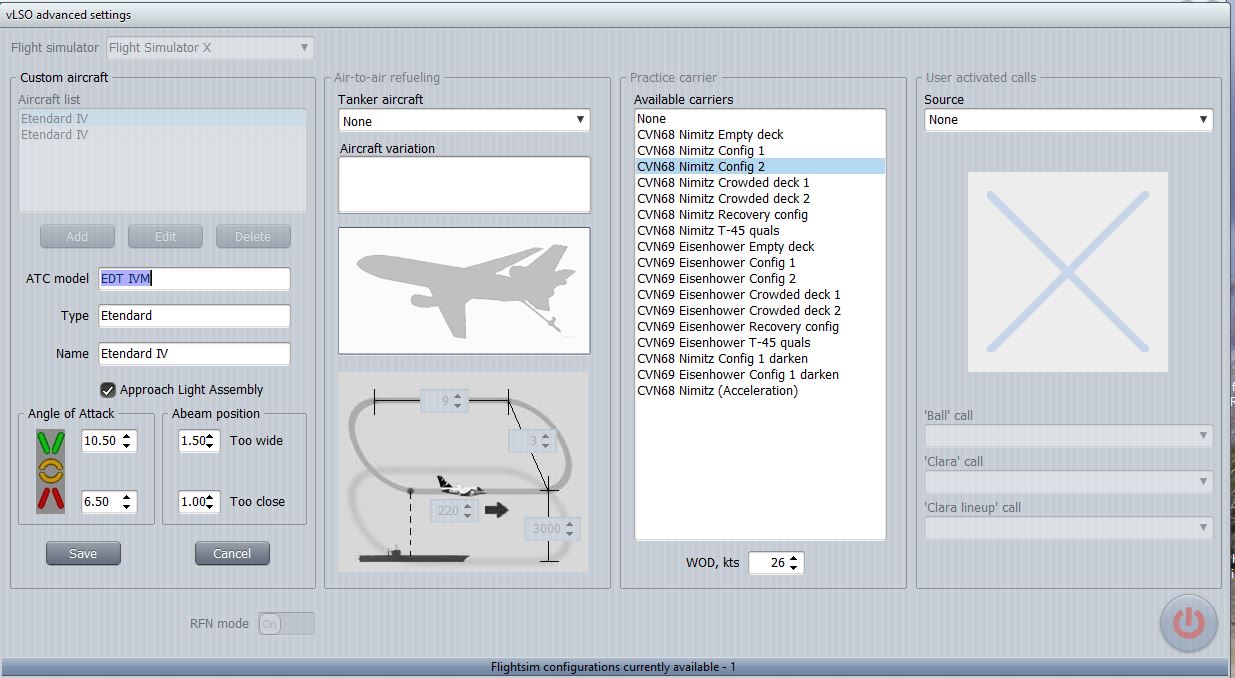Image resolution: width=1235 pixels, height=678 pixels.
Task: Click the Add aircraft button
Action: [x=77, y=237]
